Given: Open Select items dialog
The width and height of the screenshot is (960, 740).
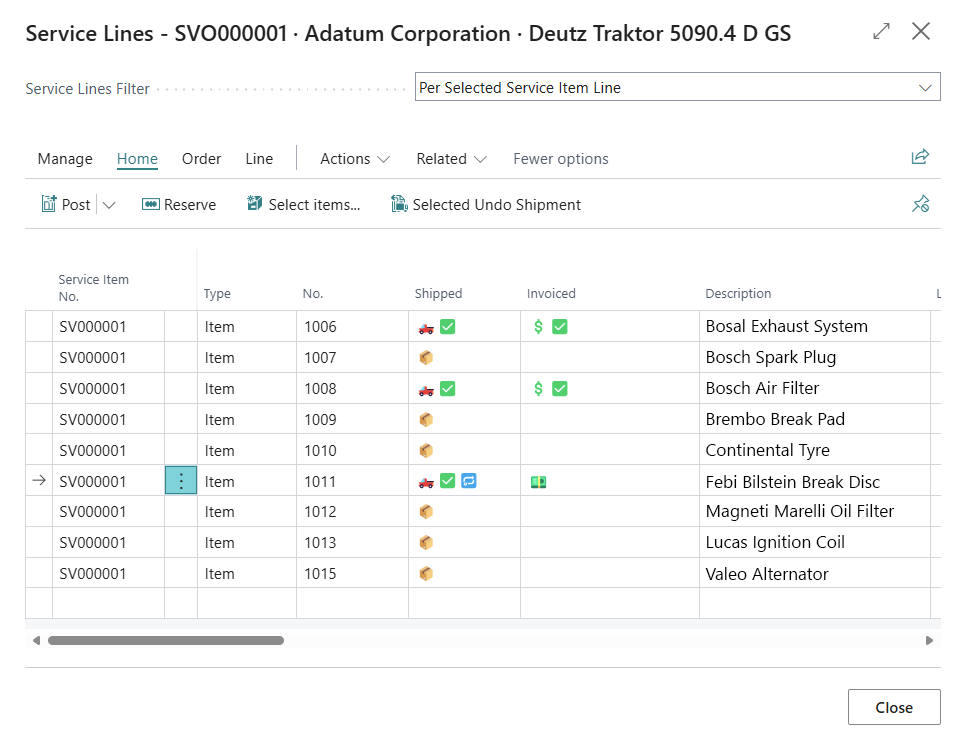Looking at the screenshot, I should (303, 204).
